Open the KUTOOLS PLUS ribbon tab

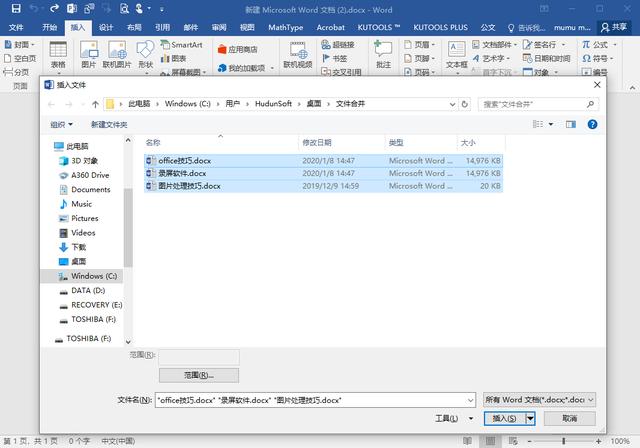(x=440, y=27)
